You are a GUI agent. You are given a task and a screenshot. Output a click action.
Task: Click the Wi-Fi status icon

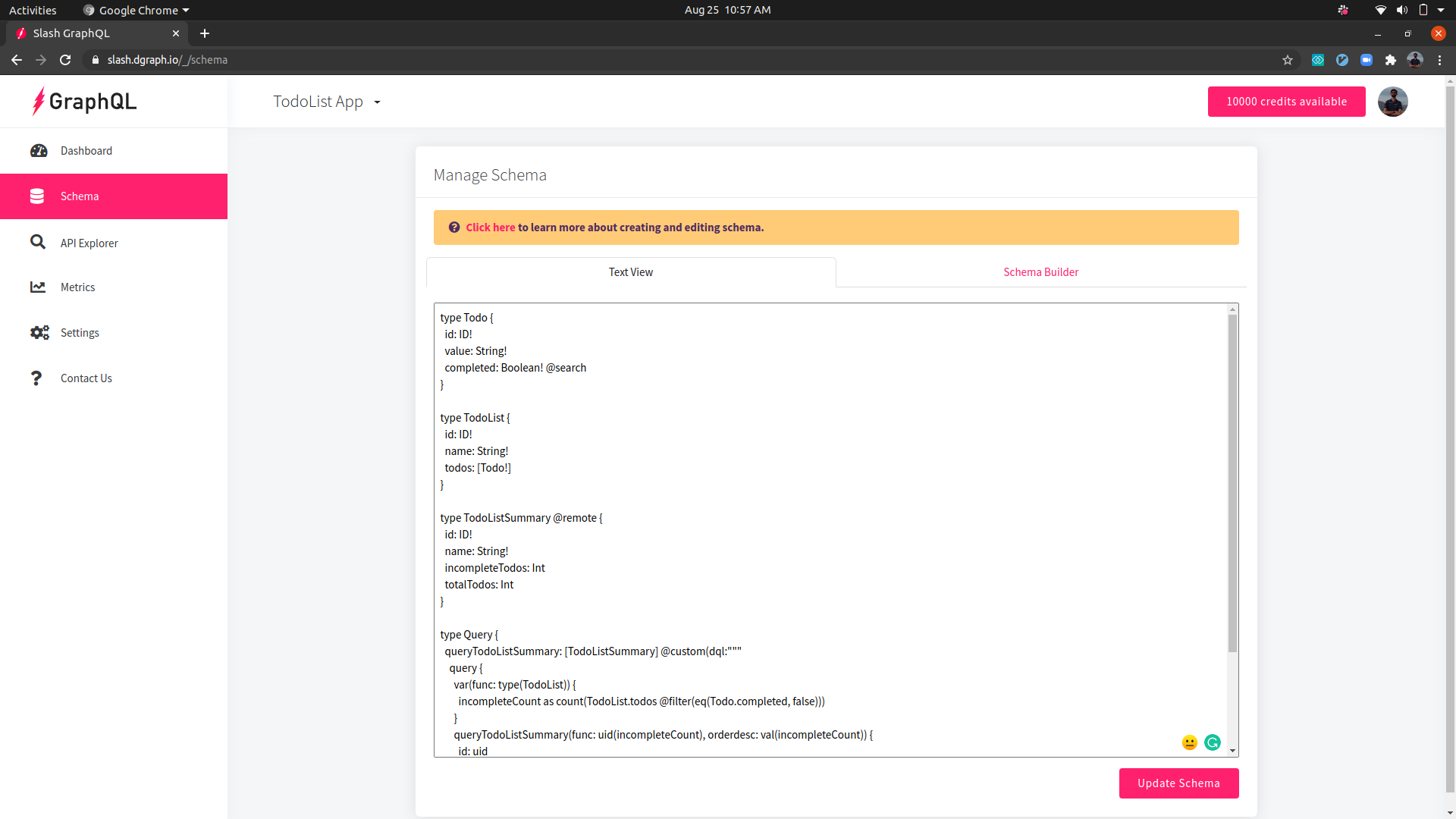coord(1380,10)
